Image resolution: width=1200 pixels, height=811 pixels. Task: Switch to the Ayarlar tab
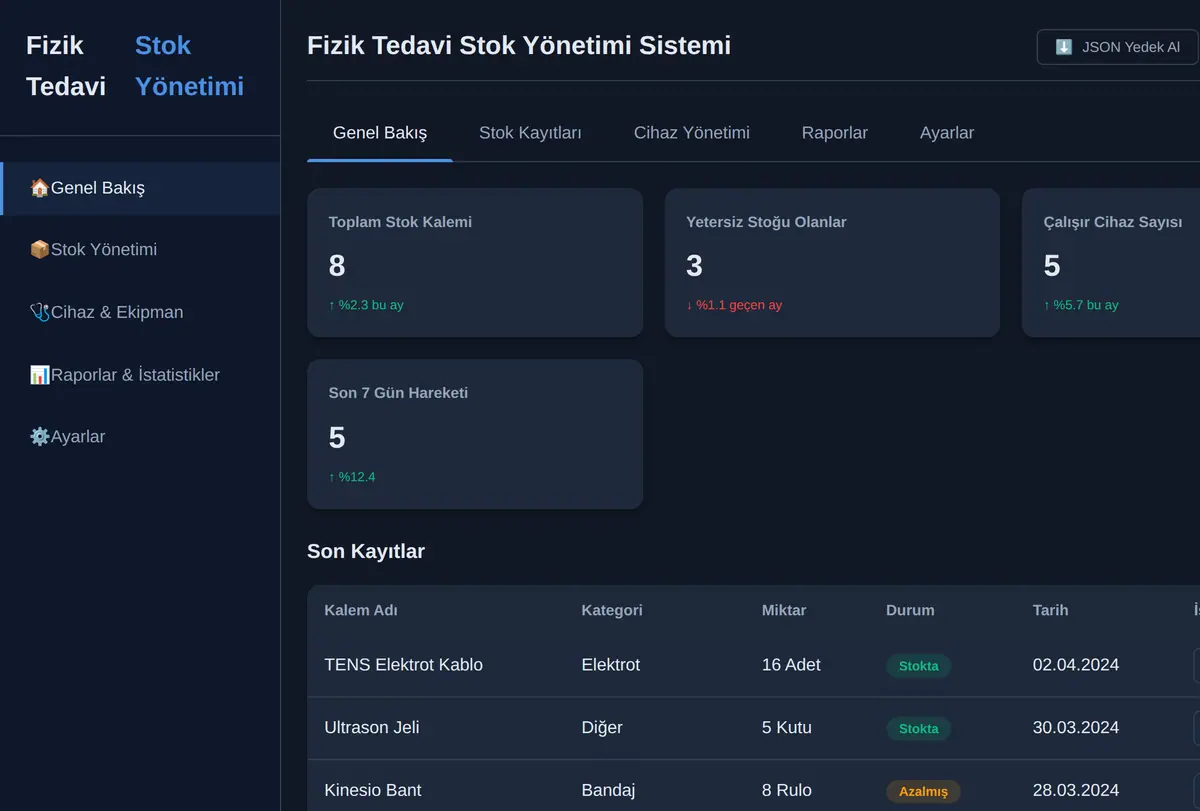click(947, 133)
